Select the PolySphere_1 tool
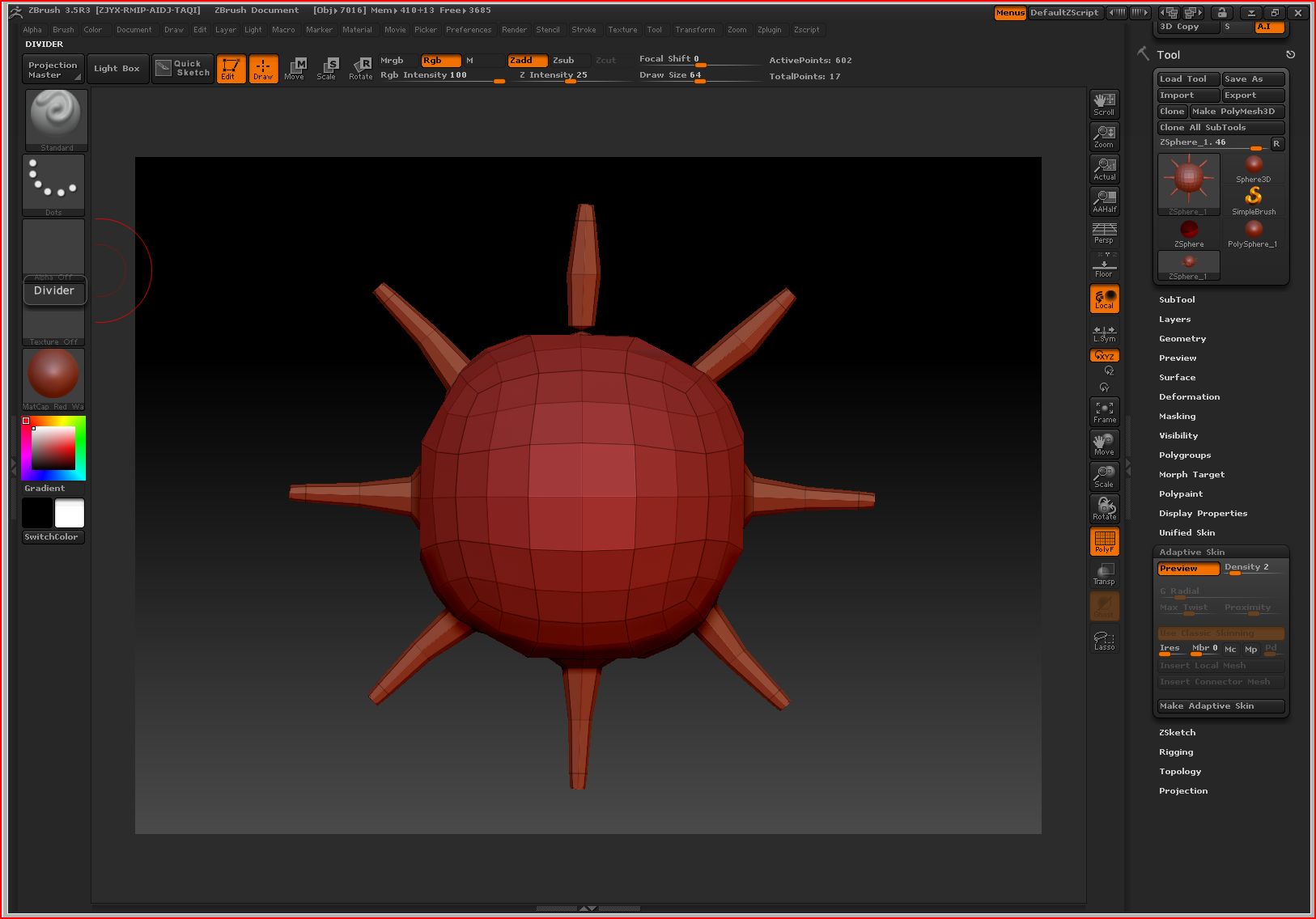The width and height of the screenshot is (1316, 919). click(1254, 233)
